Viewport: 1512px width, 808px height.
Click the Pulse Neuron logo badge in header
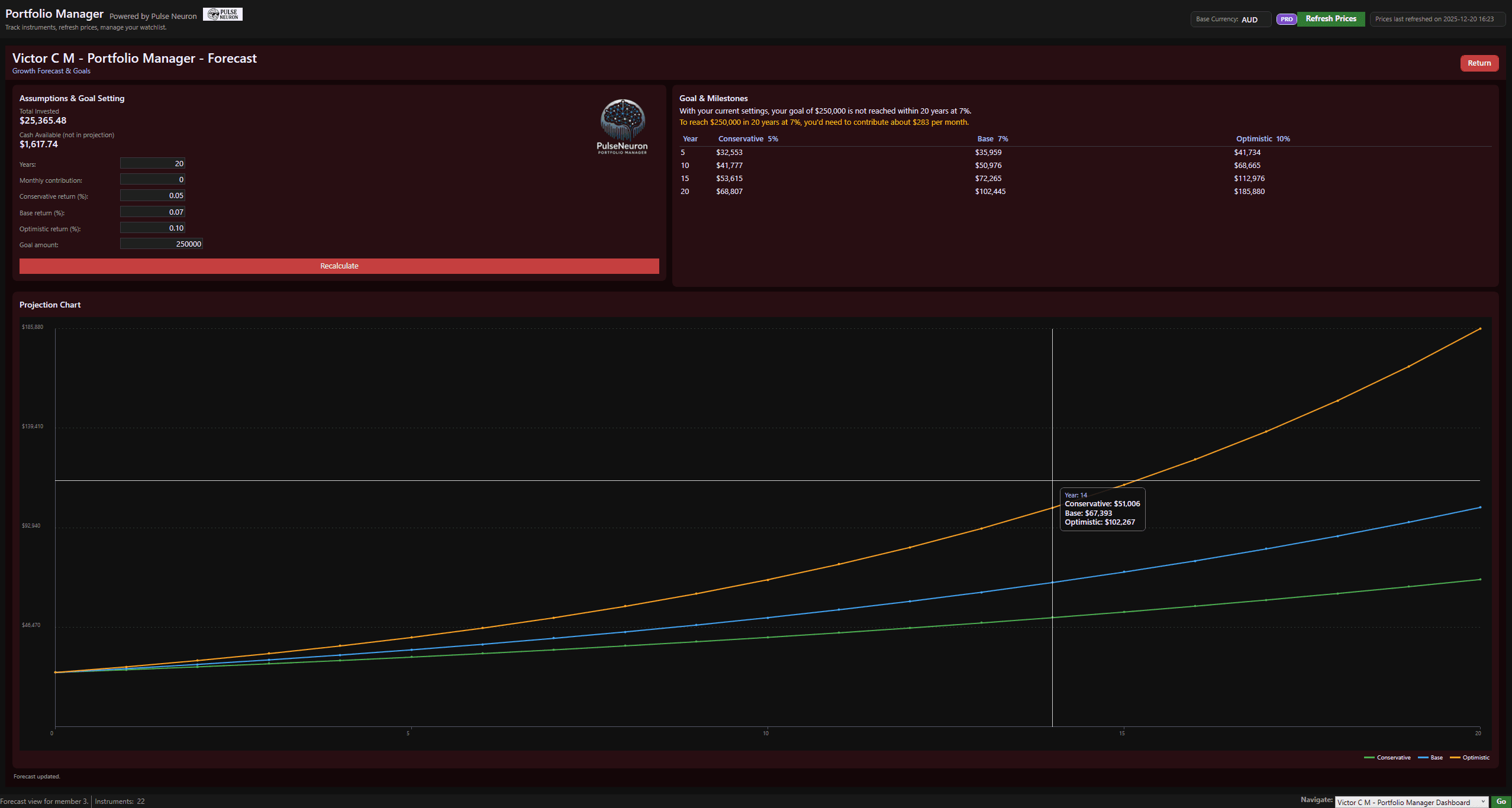(x=223, y=14)
